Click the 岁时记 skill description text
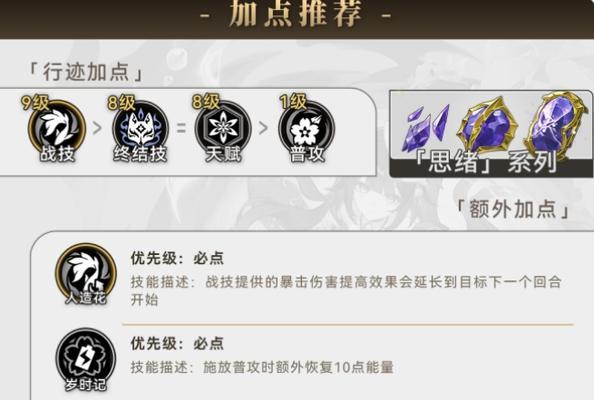Screen dimensions: 594x400 point(262,367)
